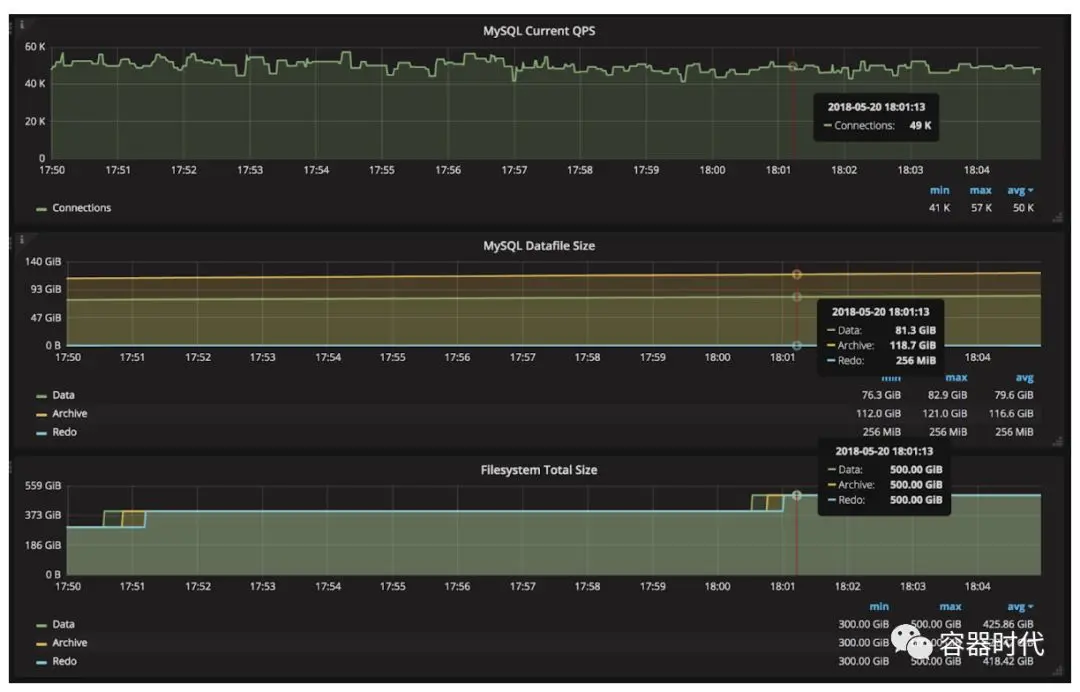This screenshot has width=1080, height=692.
Task: Sort QPS legend by the avg column
Action: [x=1017, y=191]
